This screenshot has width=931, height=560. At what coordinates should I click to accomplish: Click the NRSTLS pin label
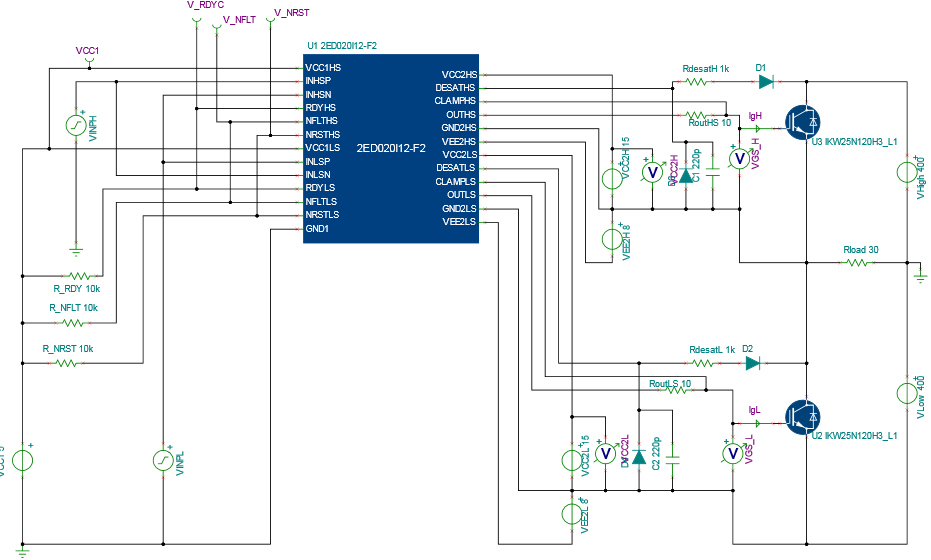[x=322, y=215]
